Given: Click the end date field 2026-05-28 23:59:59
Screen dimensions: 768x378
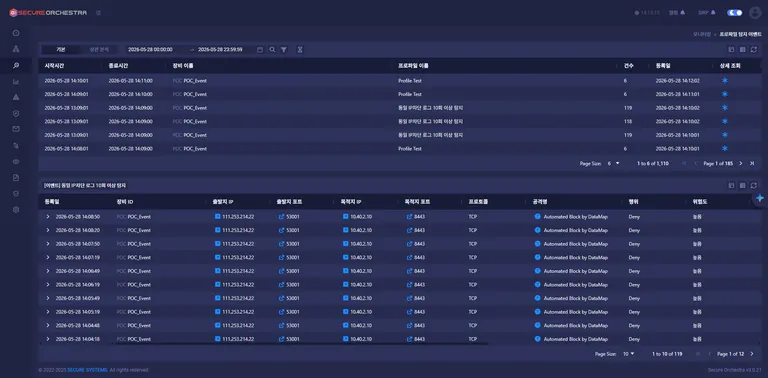Looking at the screenshot, I should coord(220,49).
